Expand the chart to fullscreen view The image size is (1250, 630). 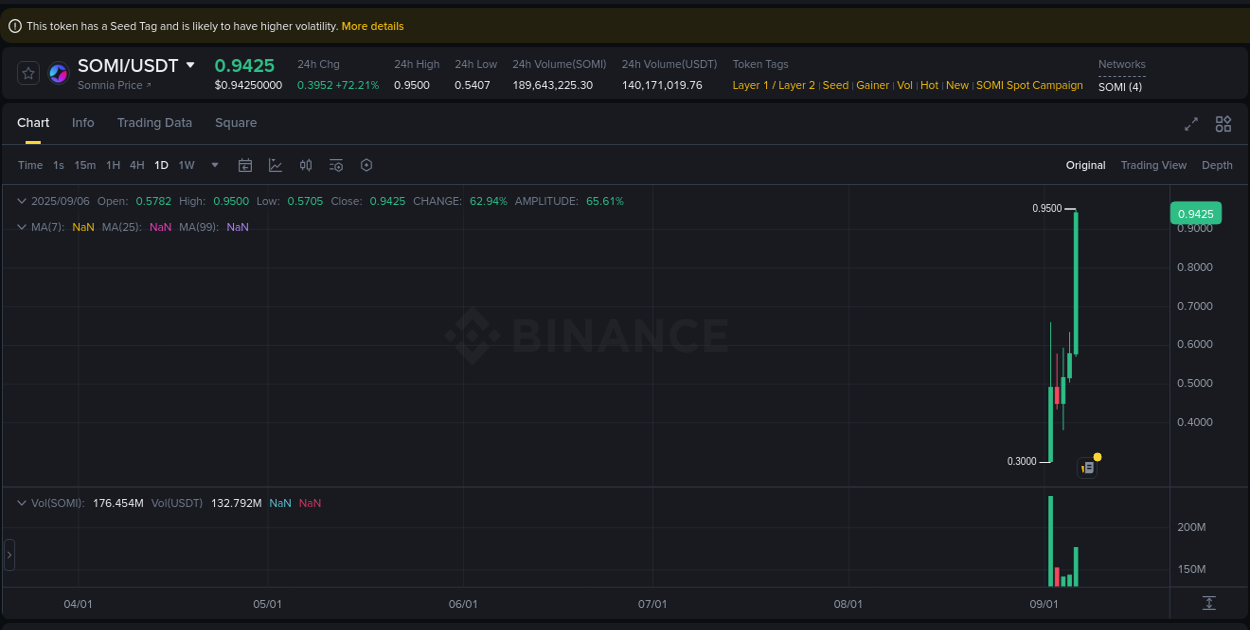pyautogui.click(x=1191, y=124)
